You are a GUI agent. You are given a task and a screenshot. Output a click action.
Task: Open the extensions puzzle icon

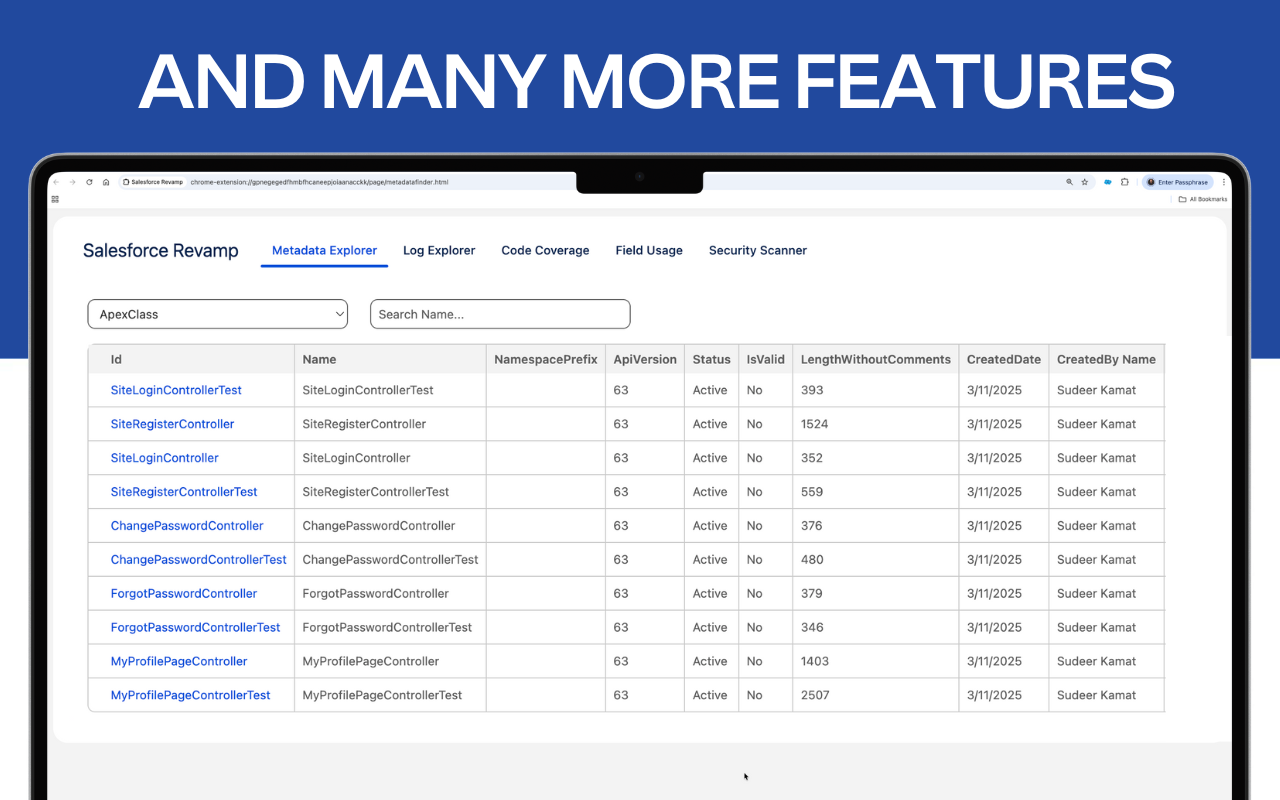[1125, 182]
